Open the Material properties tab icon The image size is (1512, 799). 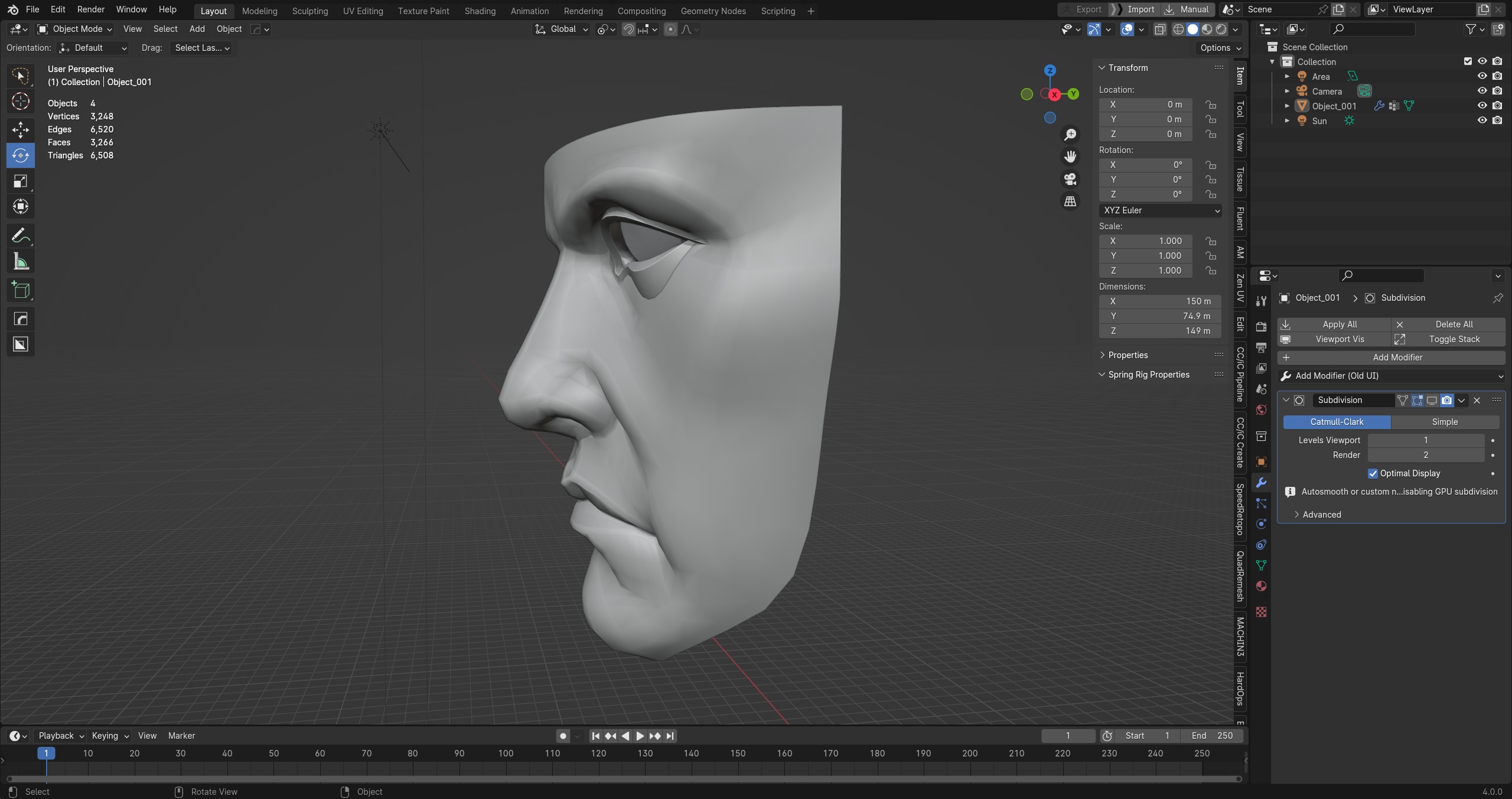[1261, 586]
